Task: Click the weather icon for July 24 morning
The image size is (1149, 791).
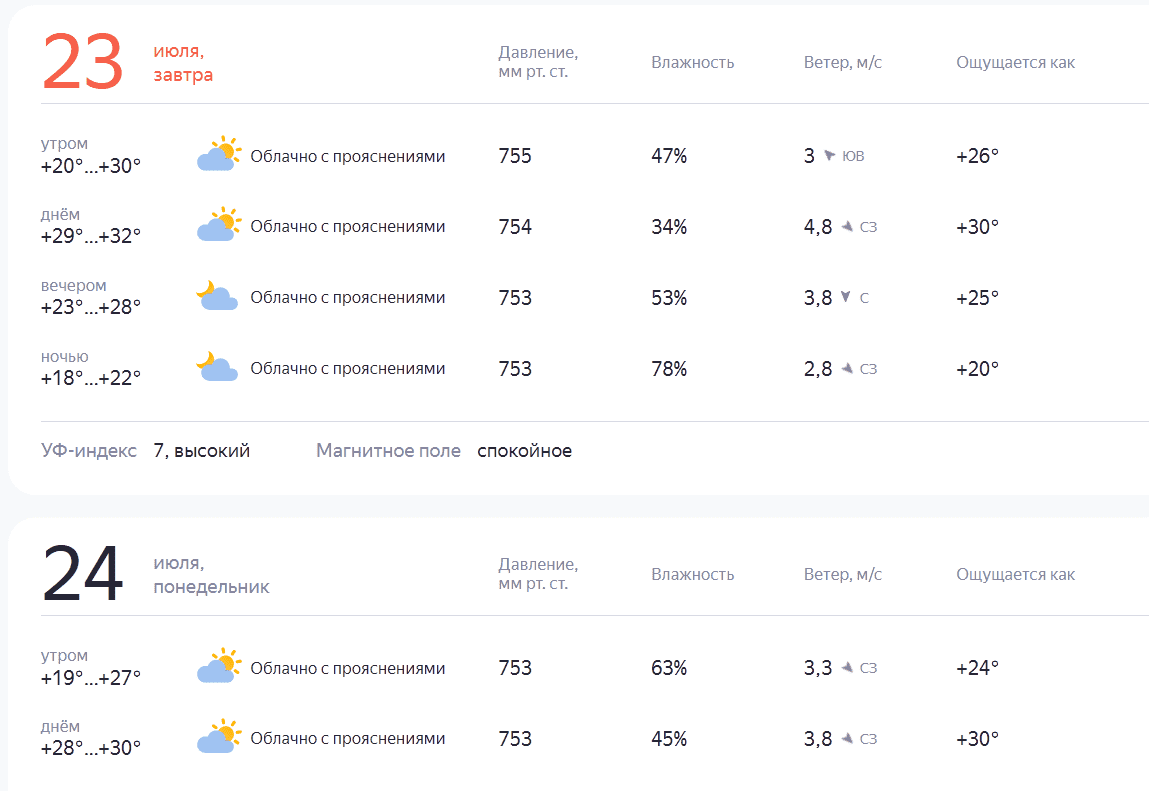Action: tap(219, 667)
